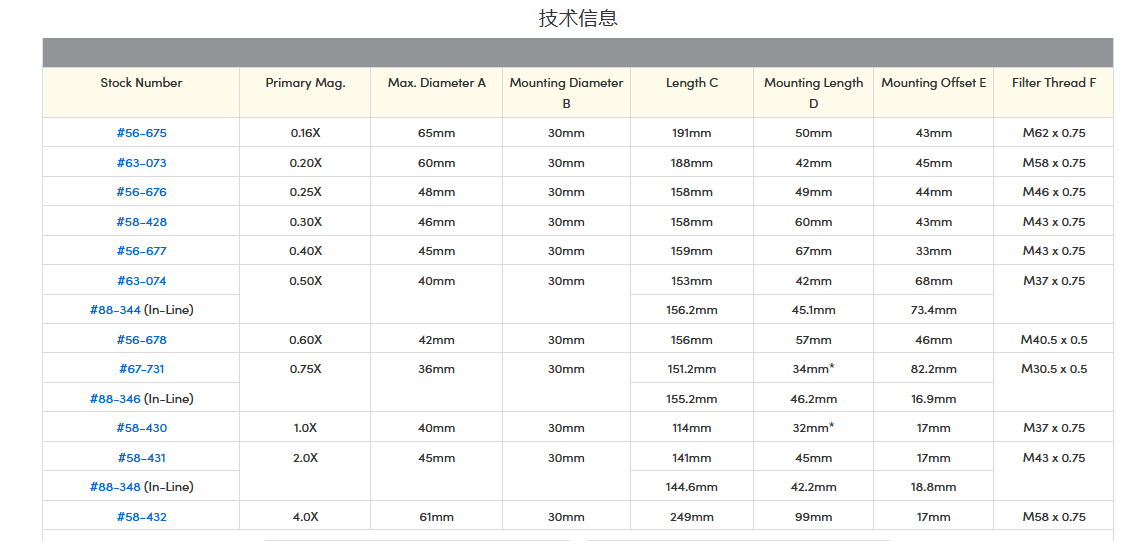Open the #56-678 product link

(x=141, y=340)
